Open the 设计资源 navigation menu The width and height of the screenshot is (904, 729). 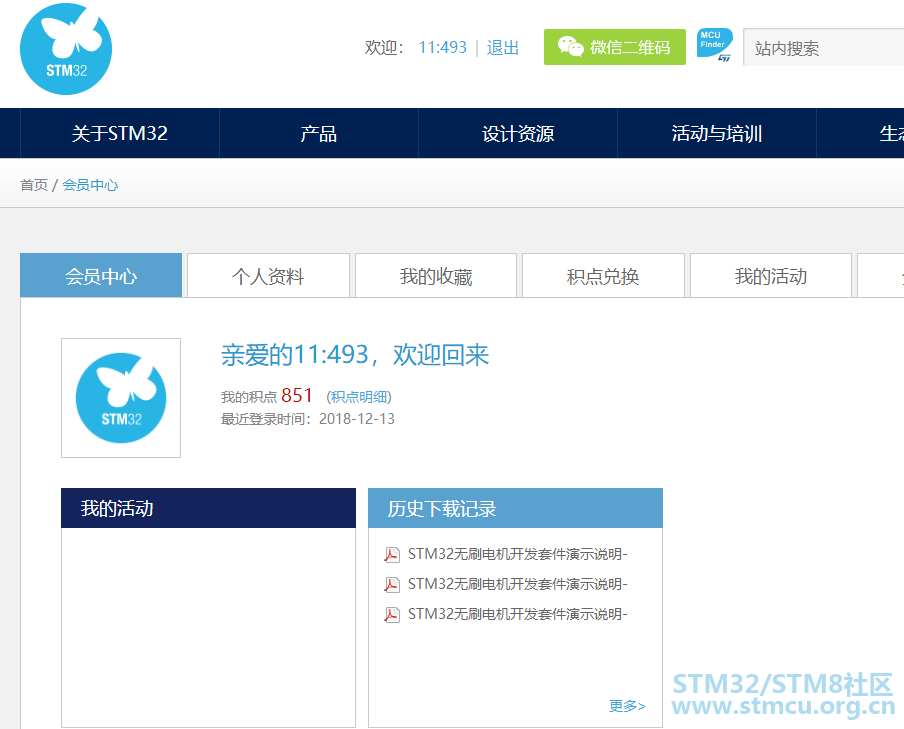[518, 133]
